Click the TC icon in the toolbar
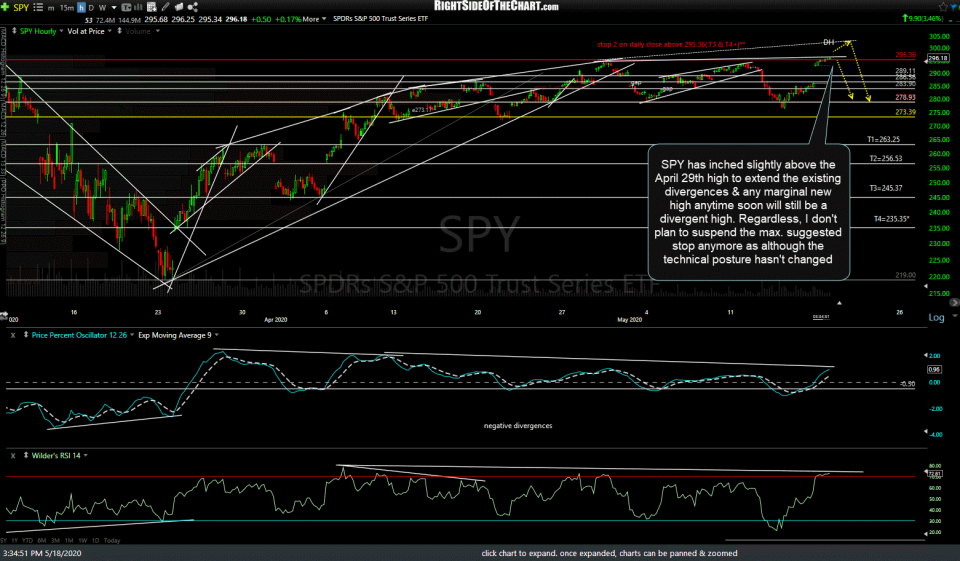960x561 pixels. click(x=126, y=7)
